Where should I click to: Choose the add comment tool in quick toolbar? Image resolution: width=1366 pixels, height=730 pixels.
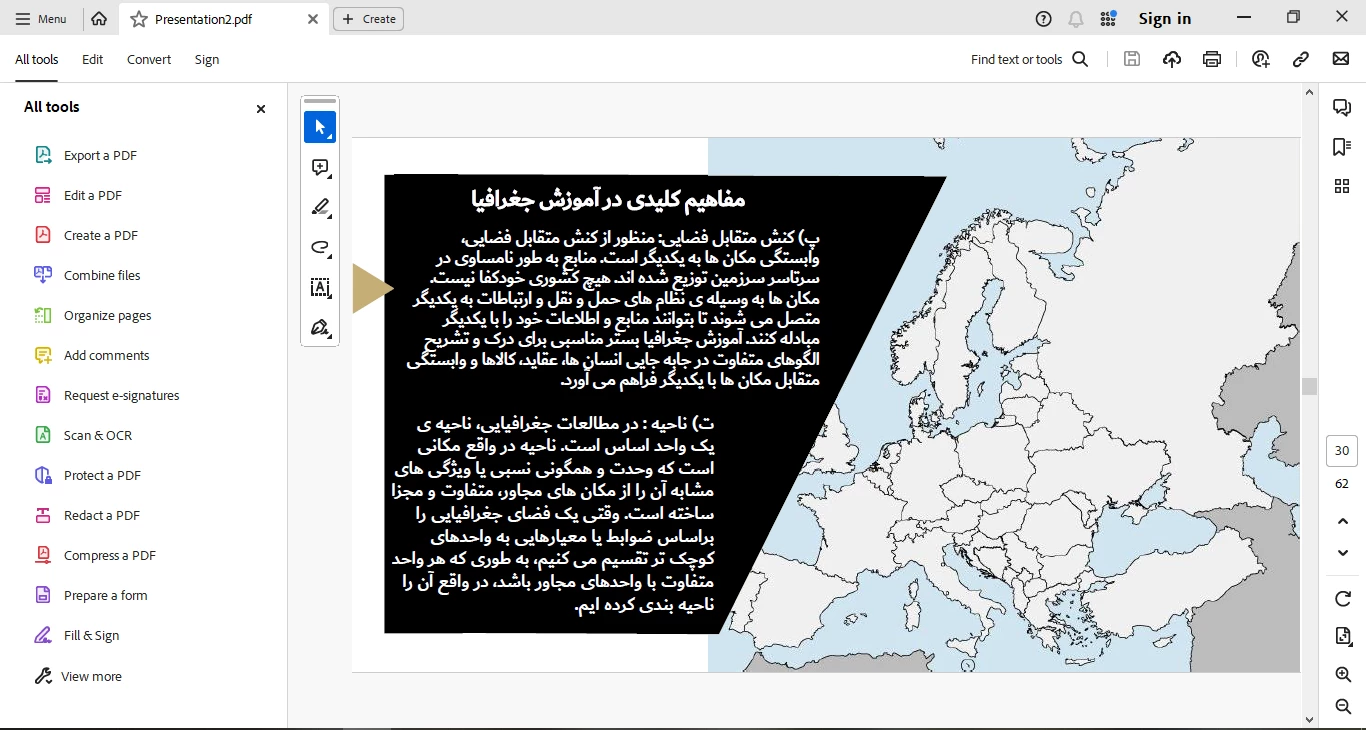pos(320,168)
